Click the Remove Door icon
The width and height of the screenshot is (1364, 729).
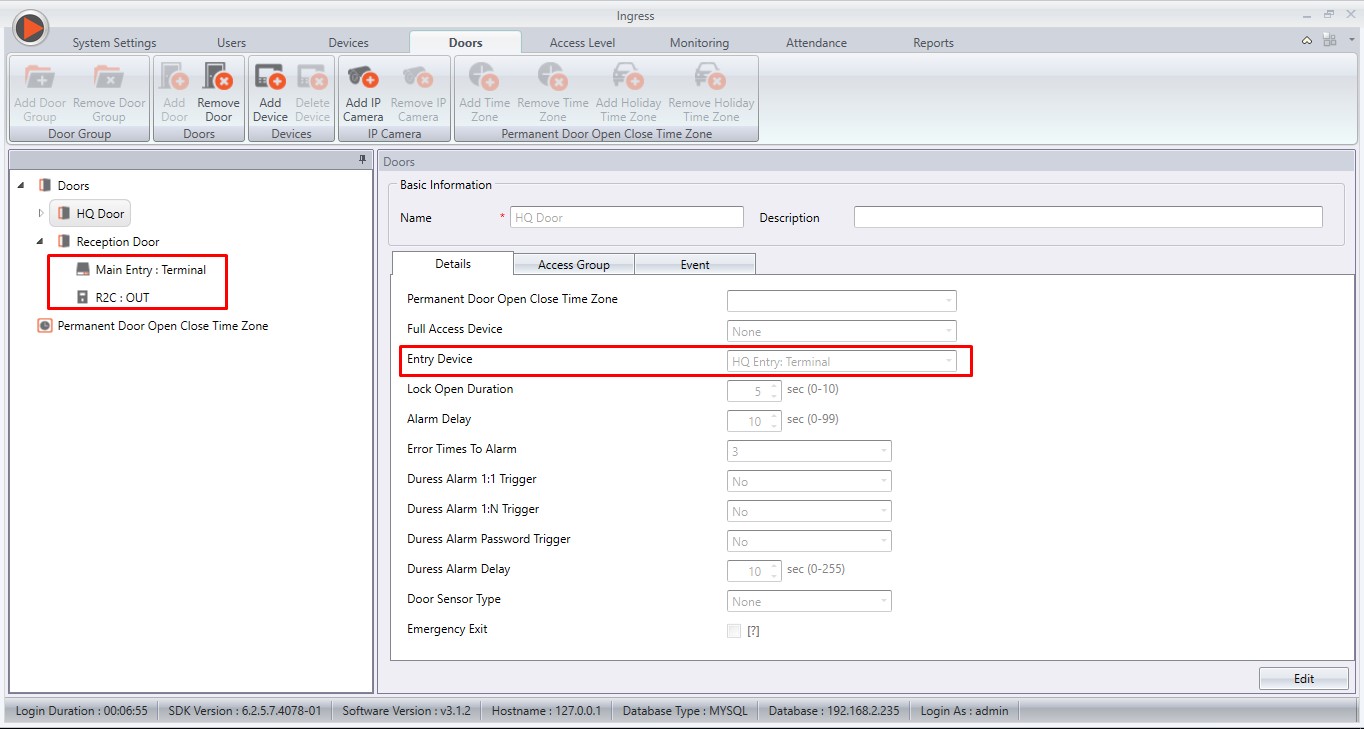click(218, 77)
